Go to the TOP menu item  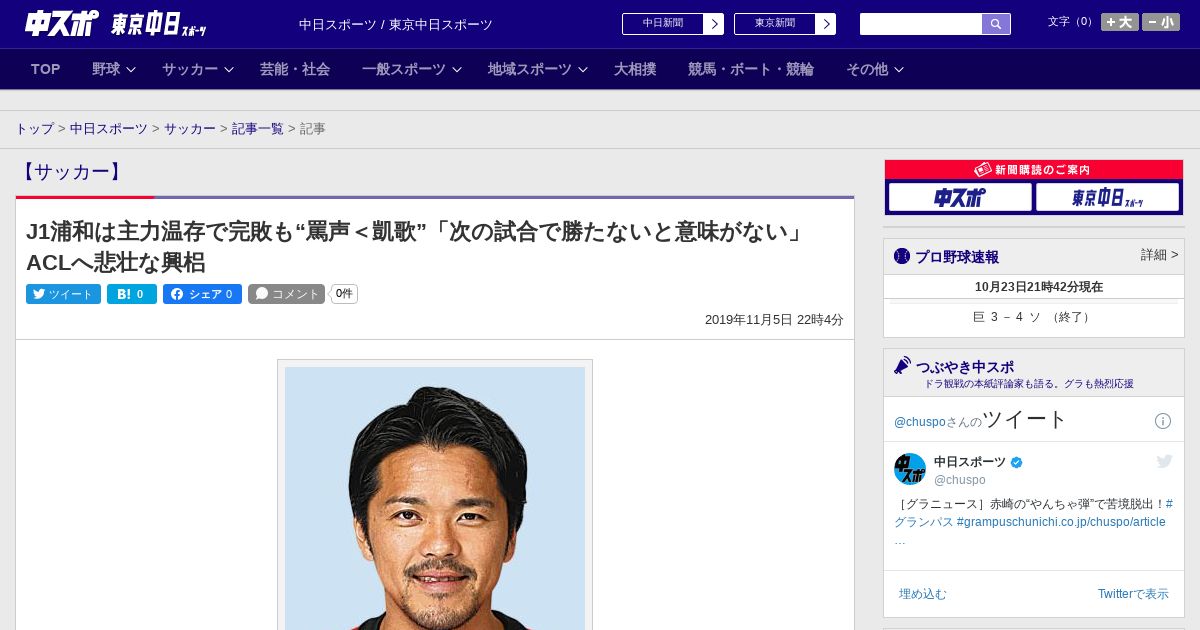coord(46,69)
